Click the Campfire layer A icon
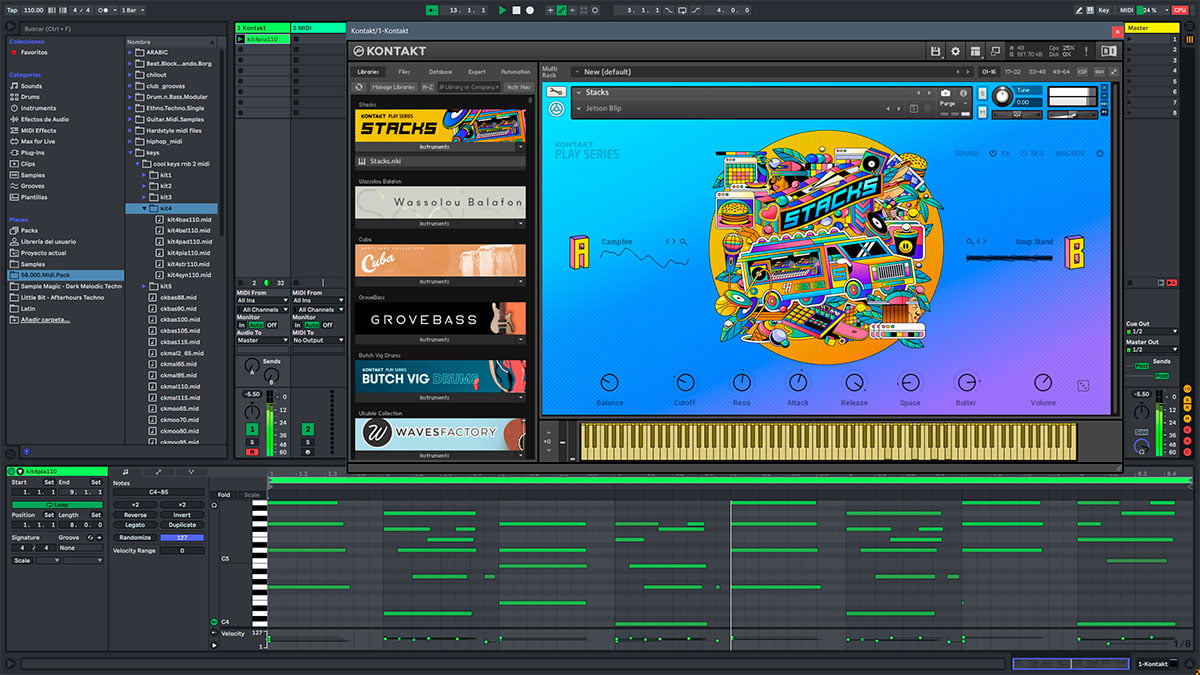The image size is (1200, 675). tap(579, 250)
